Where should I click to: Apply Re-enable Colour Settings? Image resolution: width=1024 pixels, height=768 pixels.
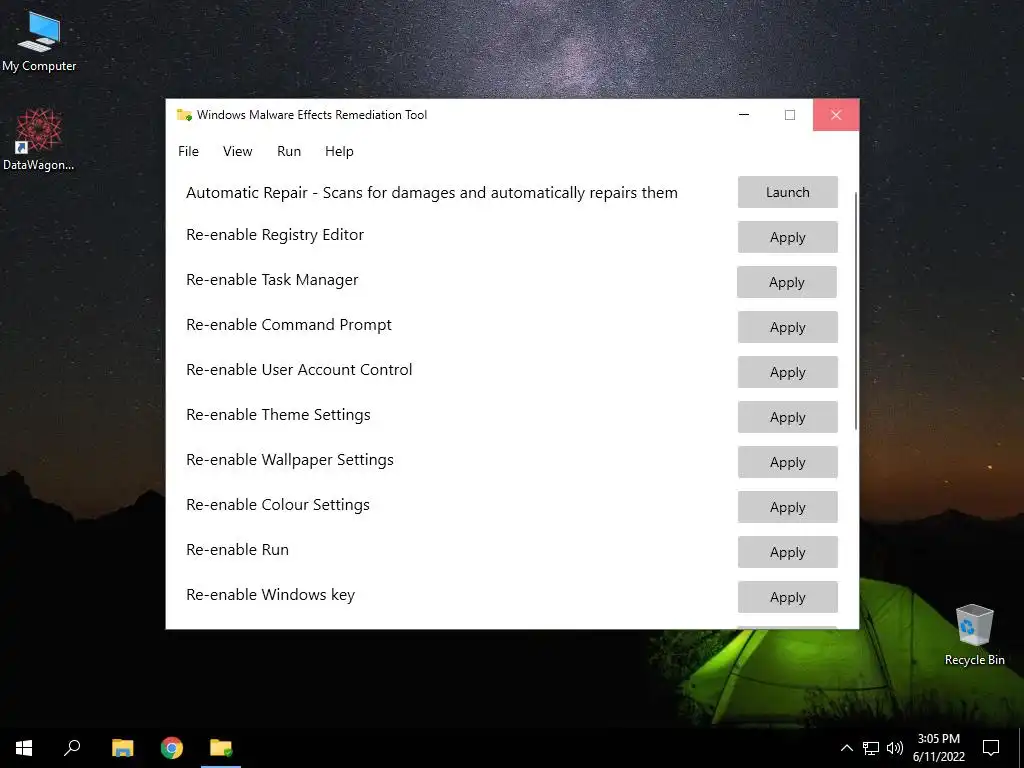(x=788, y=507)
